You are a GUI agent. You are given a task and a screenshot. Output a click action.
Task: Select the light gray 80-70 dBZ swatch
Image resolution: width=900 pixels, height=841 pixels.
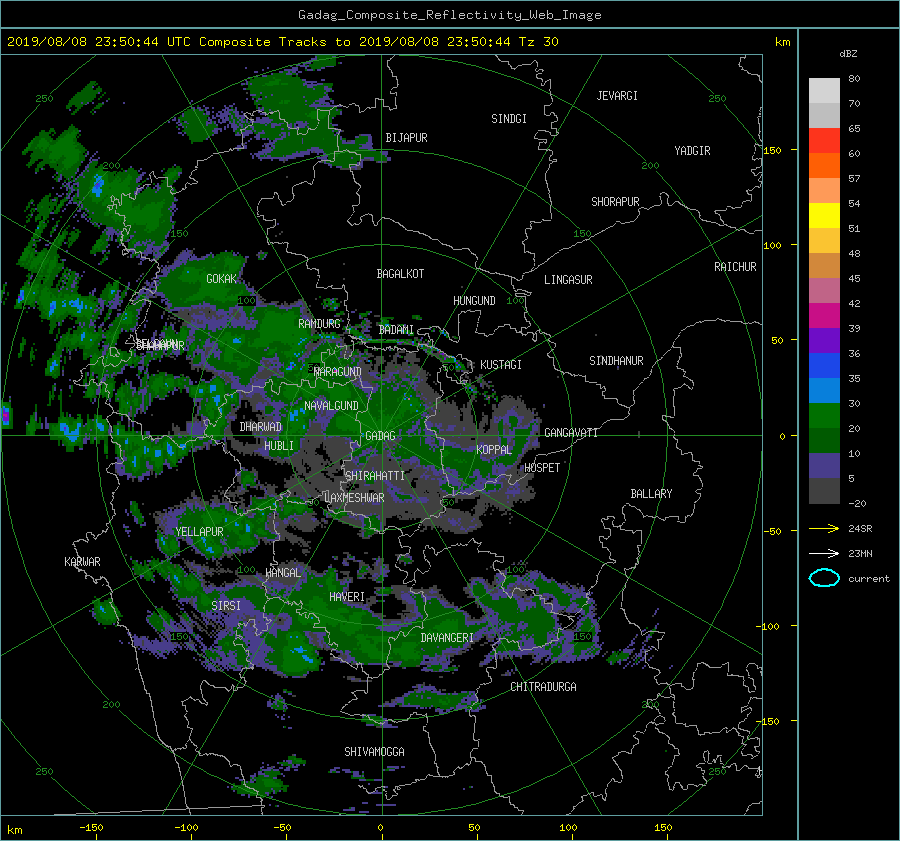click(x=824, y=90)
